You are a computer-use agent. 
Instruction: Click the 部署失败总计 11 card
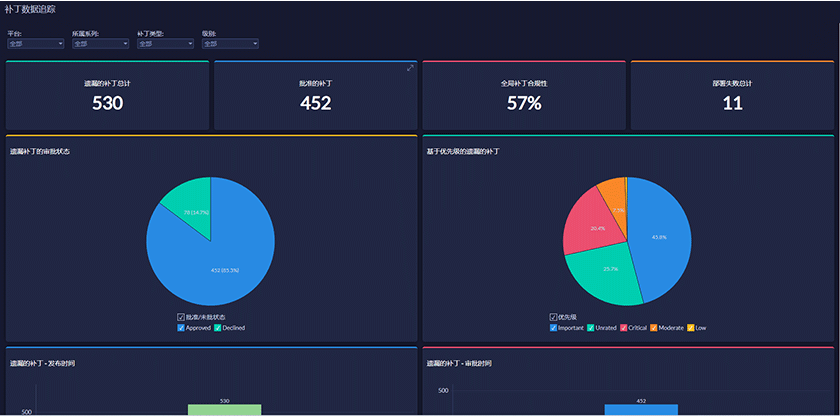[732, 95]
